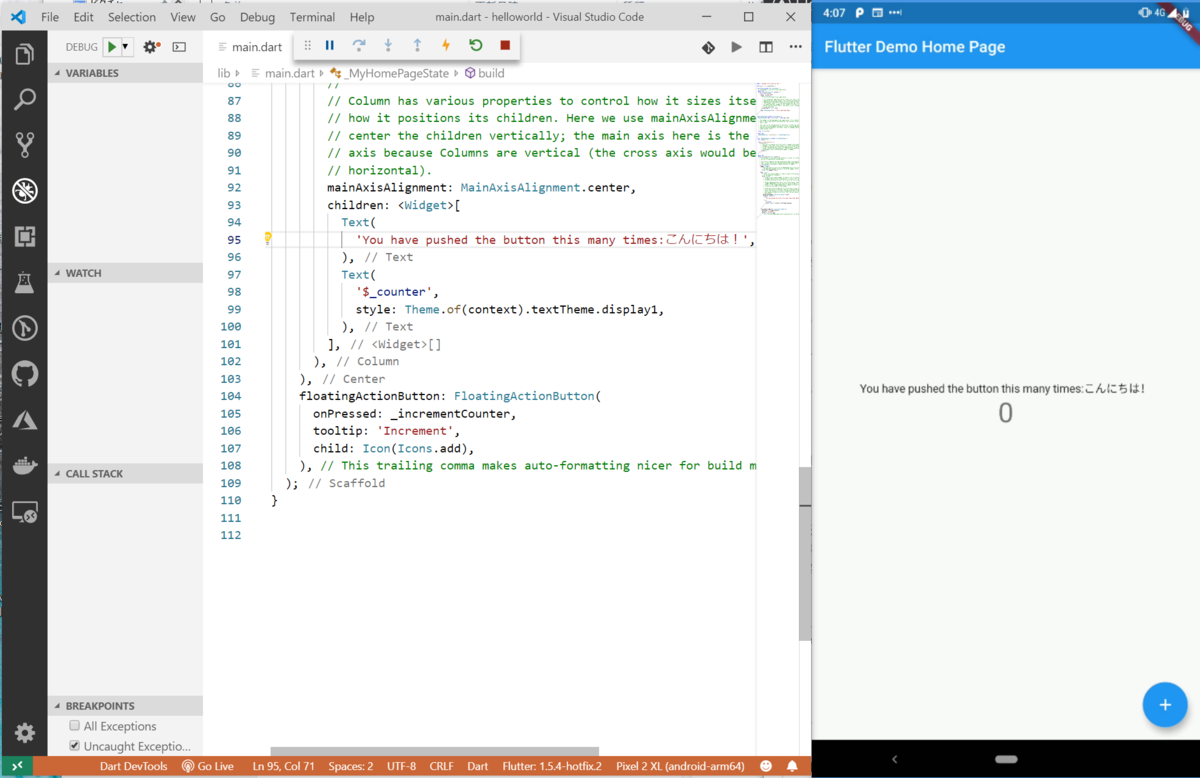
Task: Step Out in the debug toolbar
Action: 417,45
